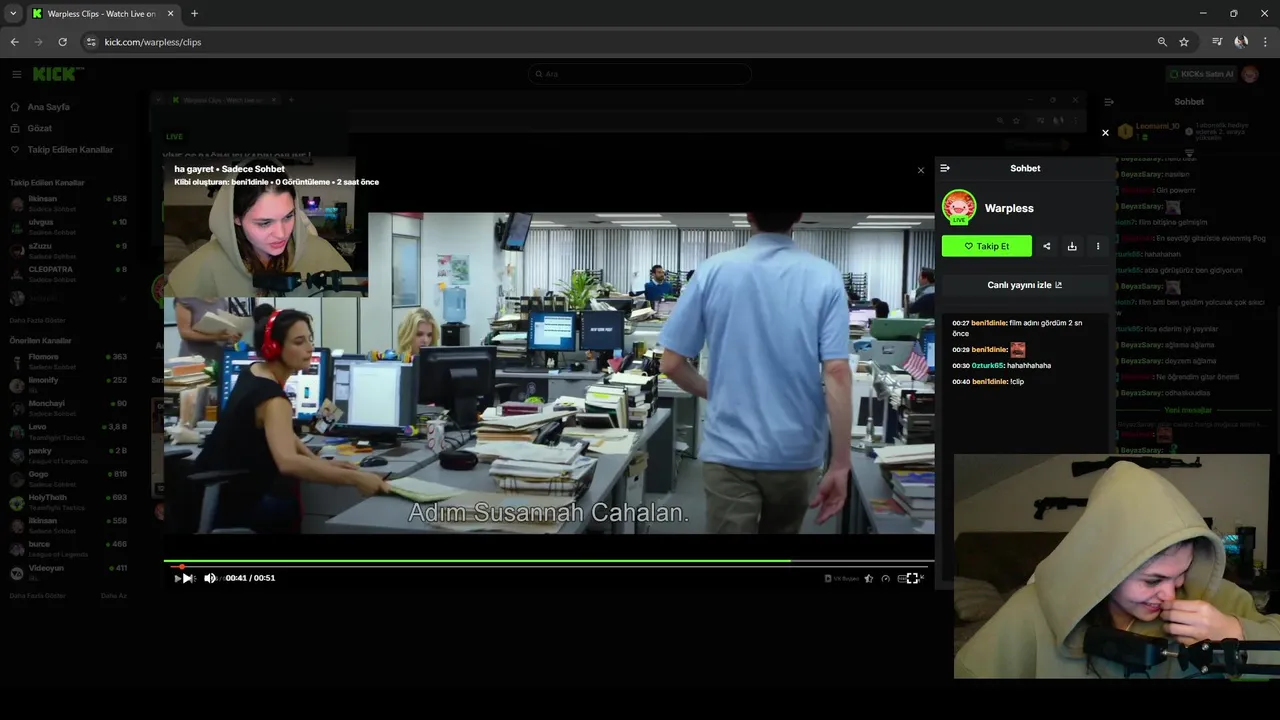Screen dimensions: 1280x720
Task: Open a new browser tab
Action: [x=194, y=14]
